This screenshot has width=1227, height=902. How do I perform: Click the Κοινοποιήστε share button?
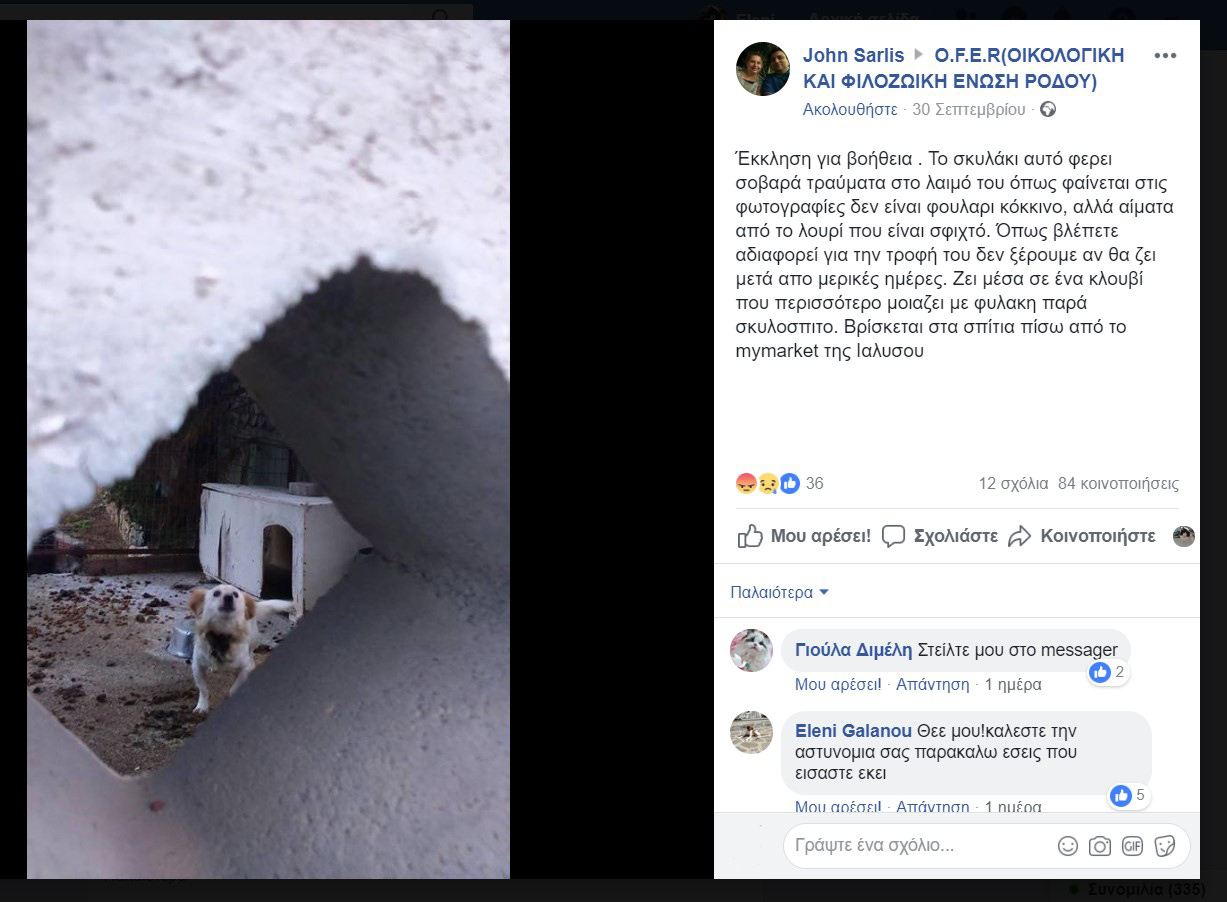point(1081,536)
